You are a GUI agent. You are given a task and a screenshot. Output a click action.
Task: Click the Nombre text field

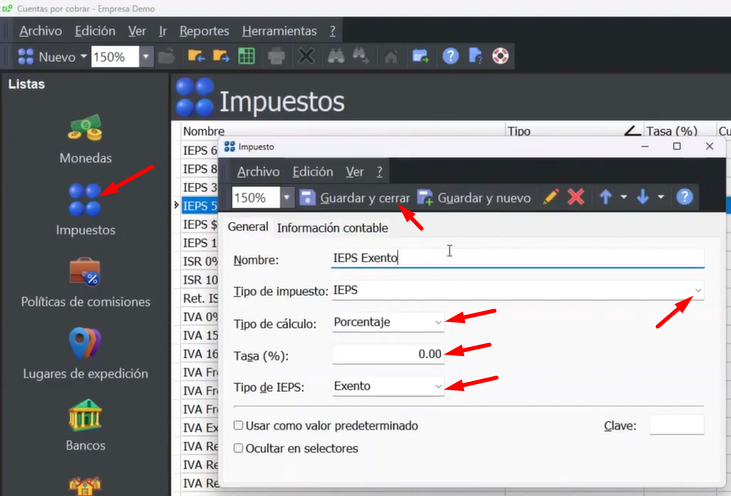[x=517, y=258]
